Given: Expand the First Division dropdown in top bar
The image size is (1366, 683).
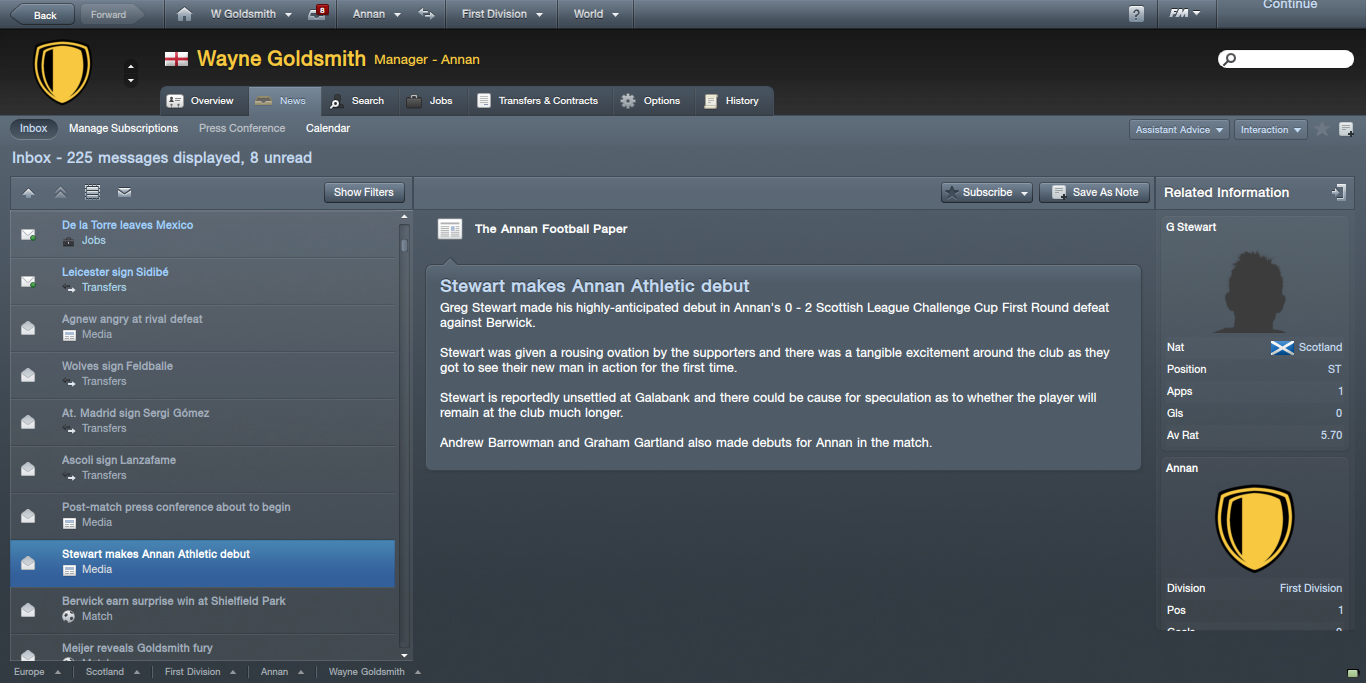Looking at the screenshot, I should pos(502,14).
